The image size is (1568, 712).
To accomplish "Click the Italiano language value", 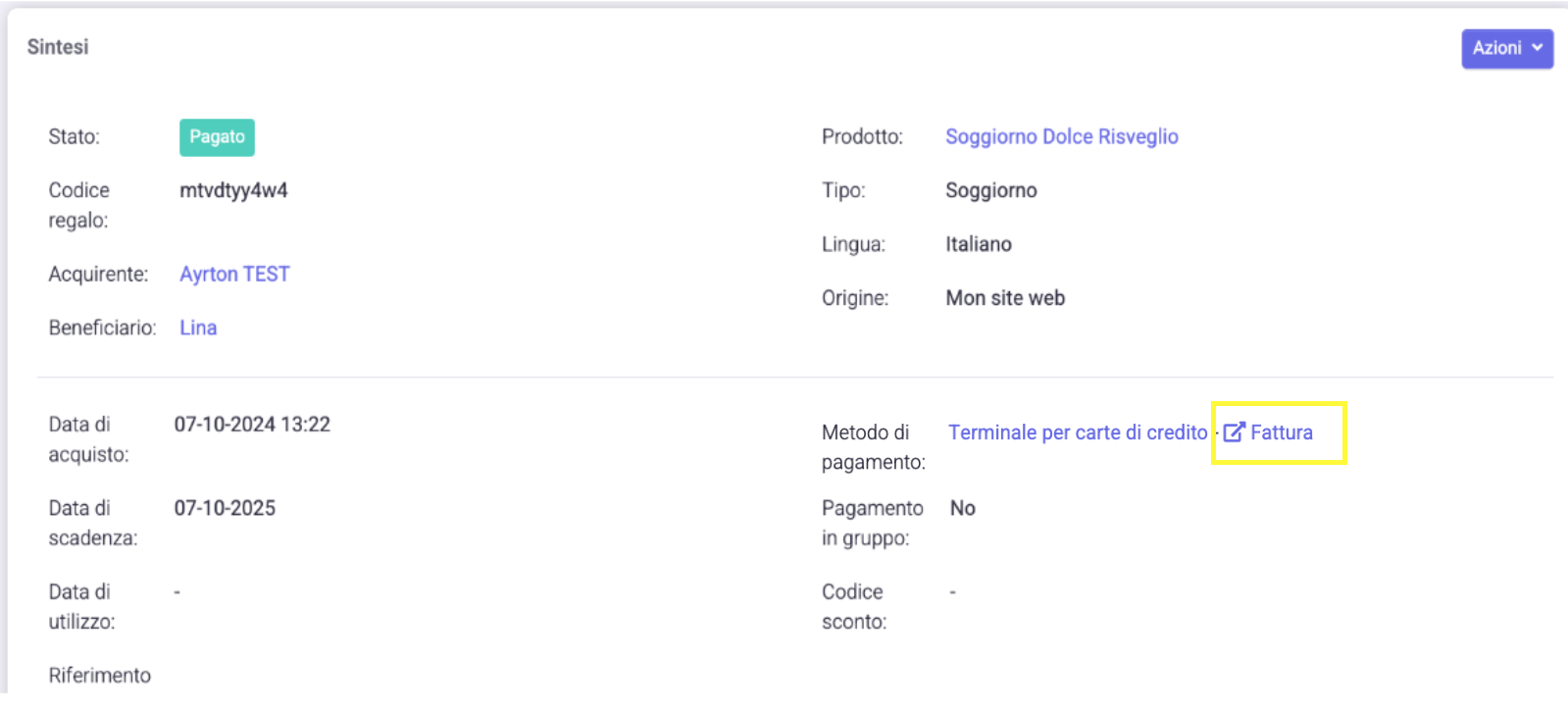I will coord(978,244).
